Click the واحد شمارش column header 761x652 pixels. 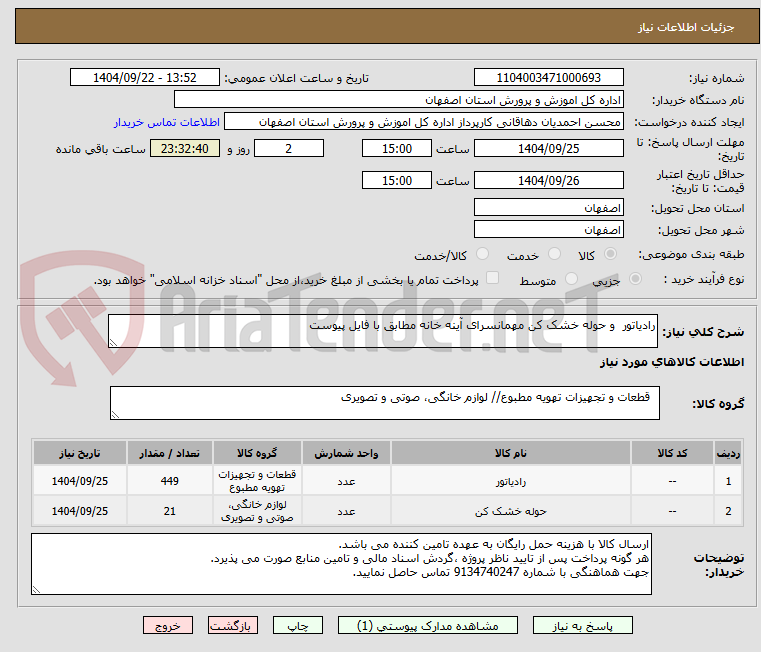pyautogui.click(x=346, y=453)
